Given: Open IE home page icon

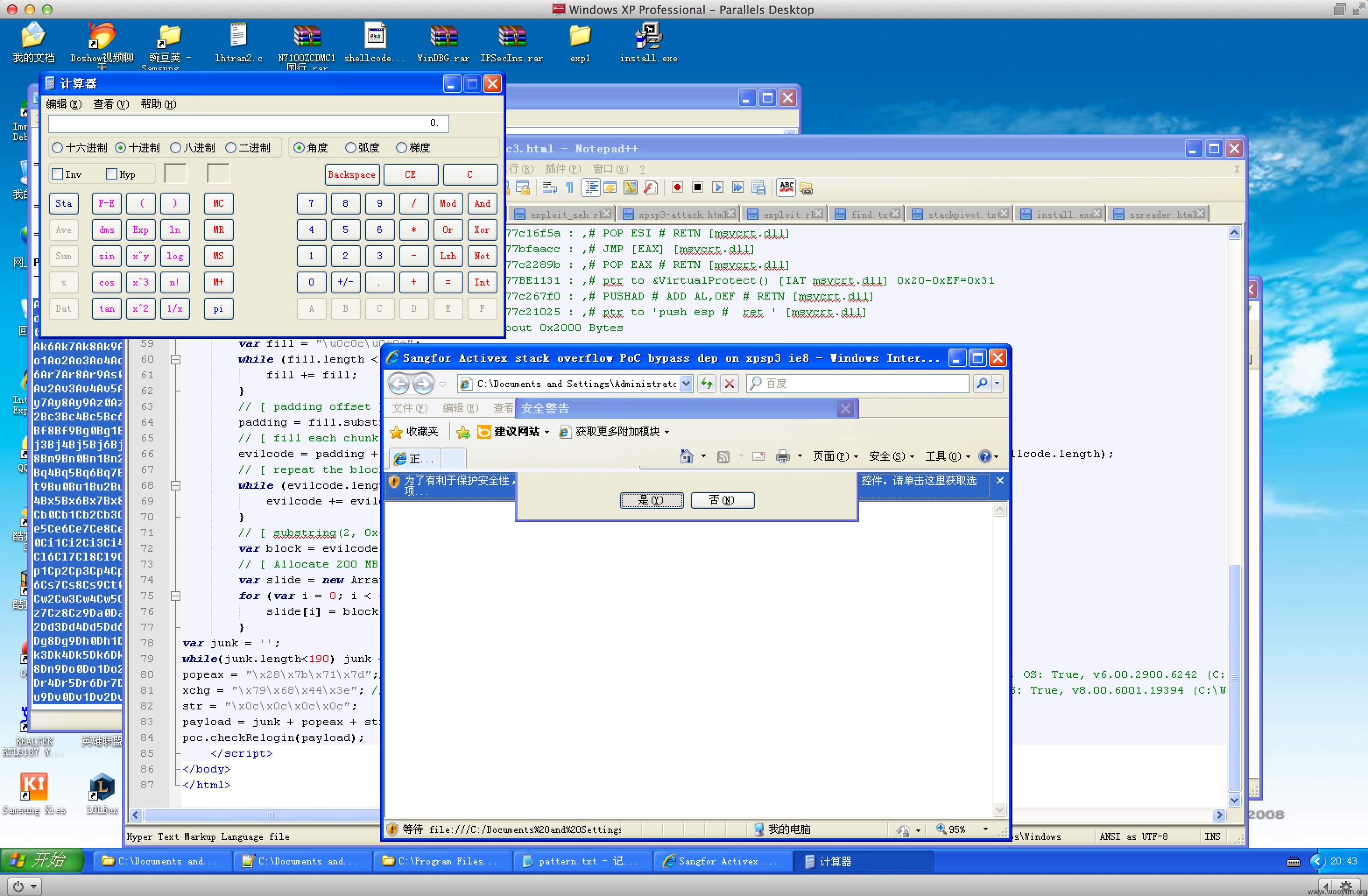Looking at the screenshot, I should point(686,456).
